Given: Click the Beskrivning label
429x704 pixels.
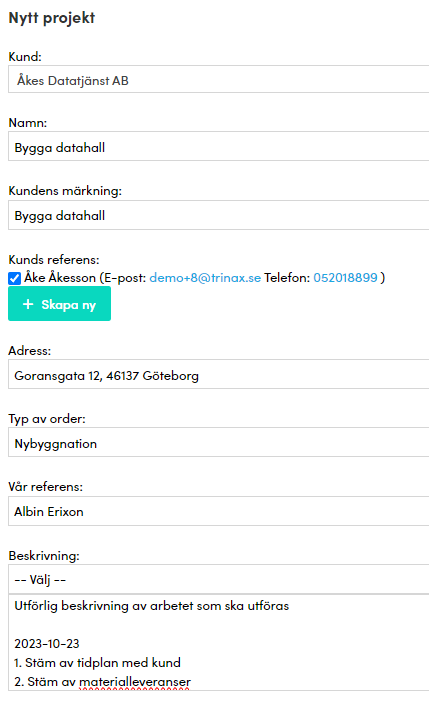Looking at the screenshot, I should 44,556.
